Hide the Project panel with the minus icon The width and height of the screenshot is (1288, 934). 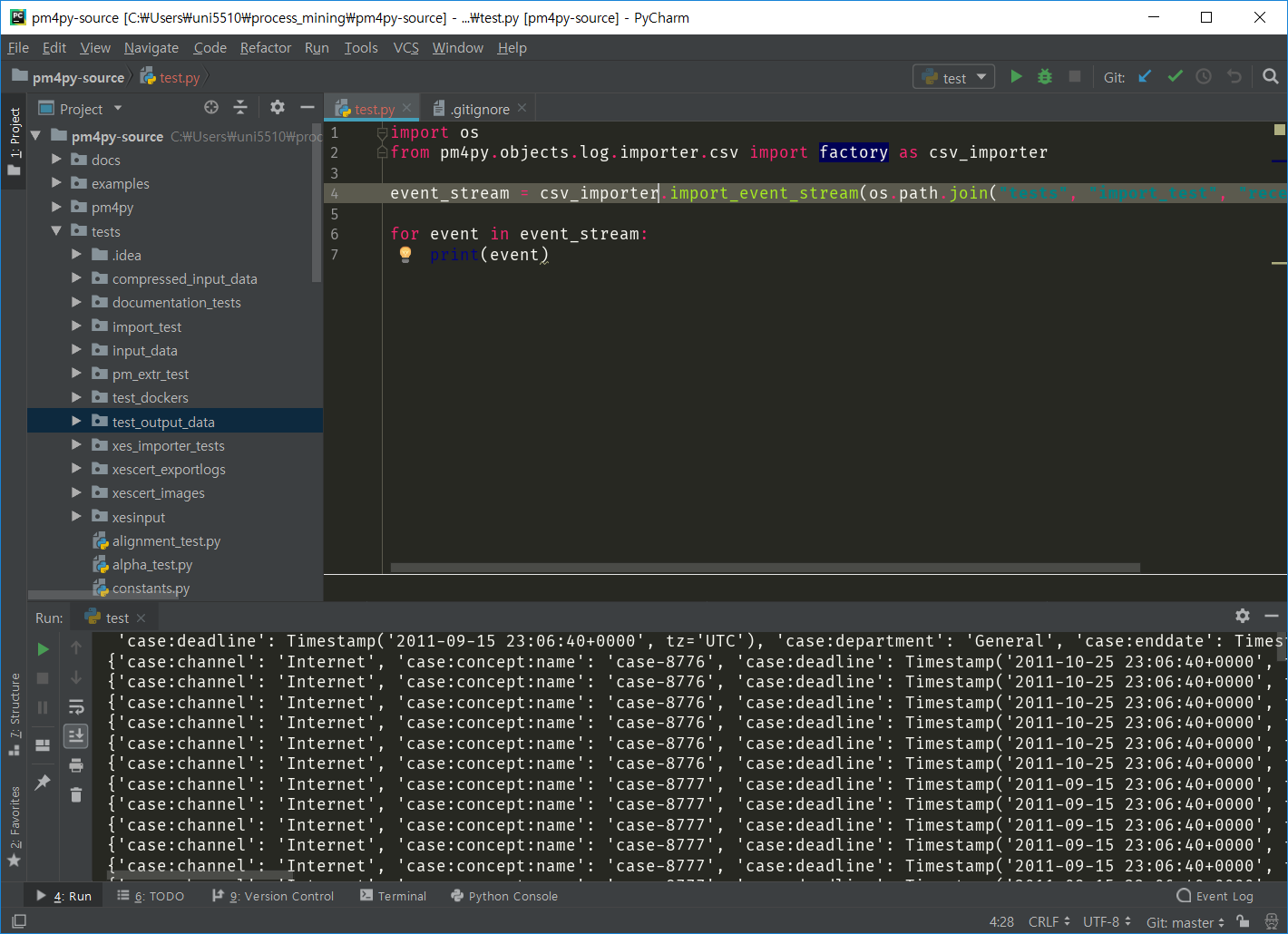(307, 108)
